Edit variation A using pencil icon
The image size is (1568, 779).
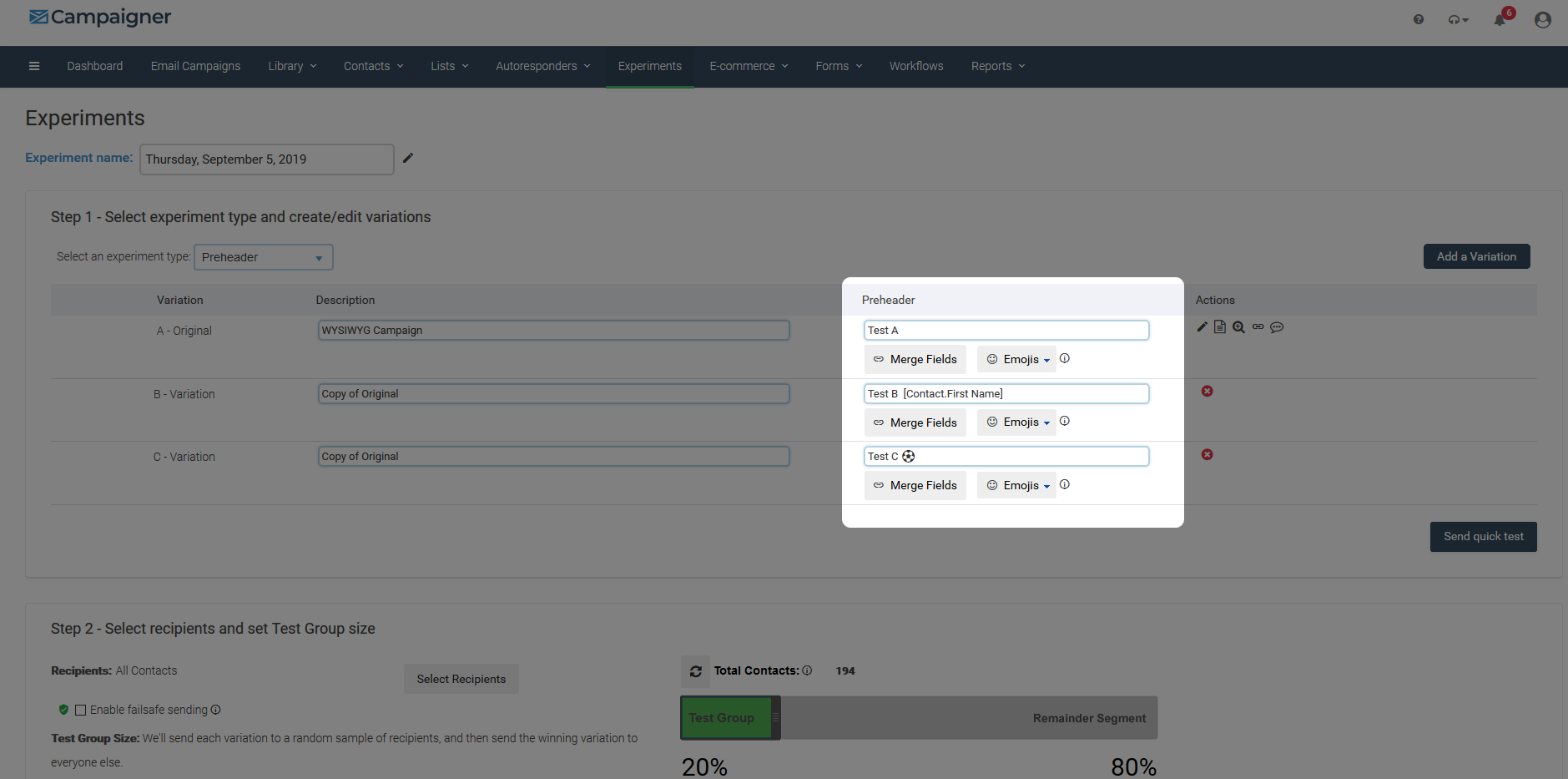click(1202, 327)
